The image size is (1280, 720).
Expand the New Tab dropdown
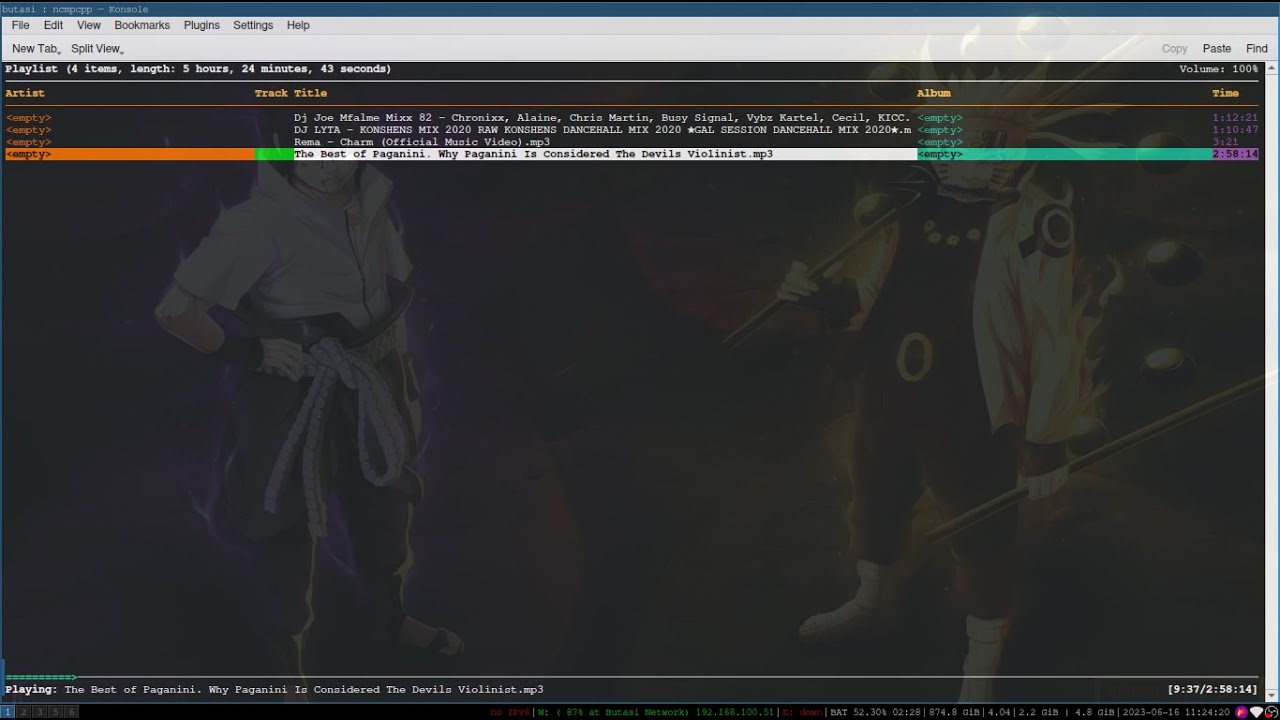(37, 48)
